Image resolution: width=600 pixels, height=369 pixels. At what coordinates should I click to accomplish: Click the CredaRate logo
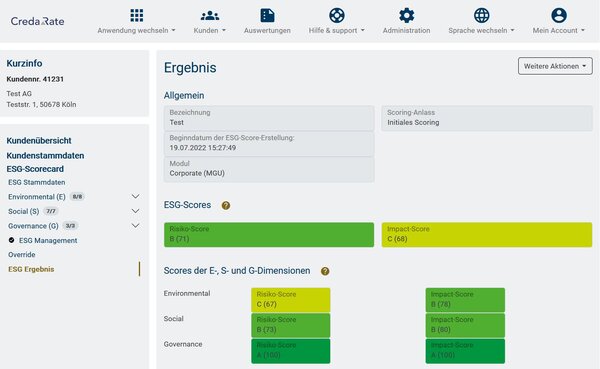38,21
